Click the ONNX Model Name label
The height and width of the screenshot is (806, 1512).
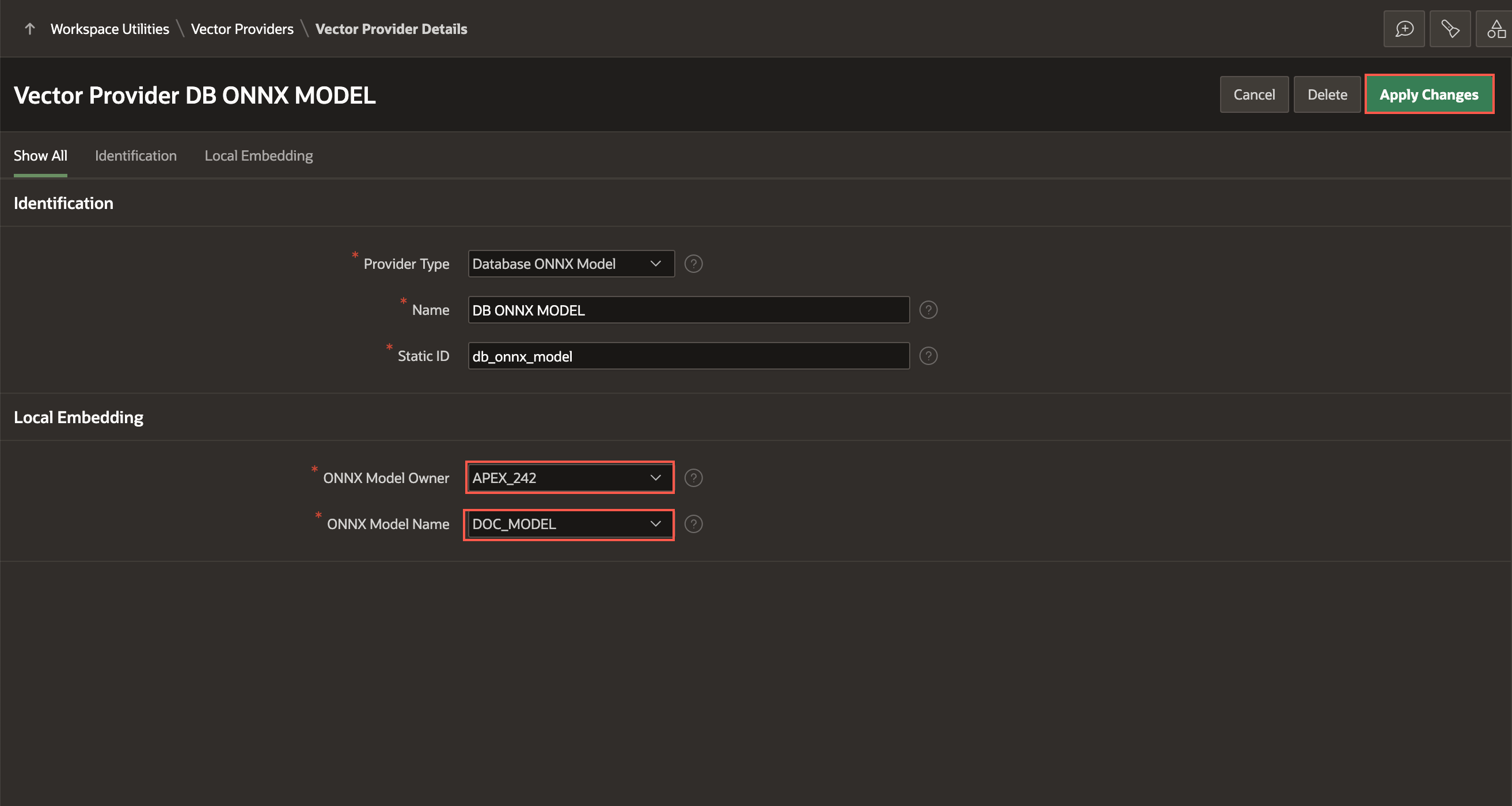[x=388, y=524]
